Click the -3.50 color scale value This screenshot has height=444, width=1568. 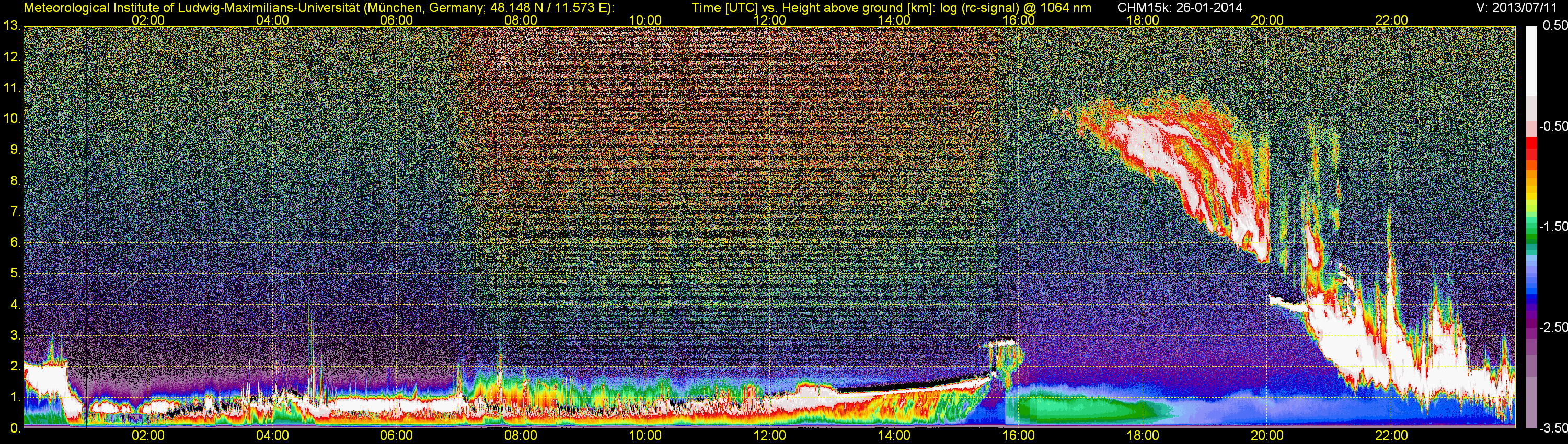[x=1553, y=428]
